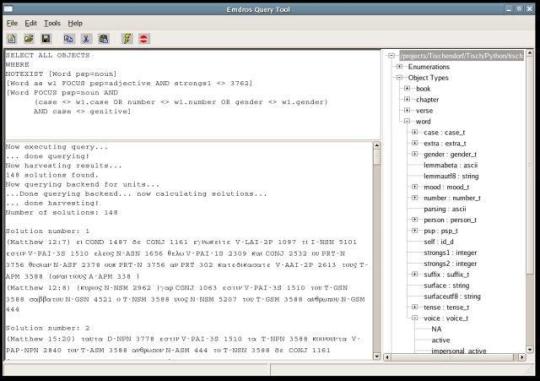Image resolution: width=540 pixels, height=381 pixels.
Task: Click the 'Solution number: 2' line
Action: coord(48,328)
